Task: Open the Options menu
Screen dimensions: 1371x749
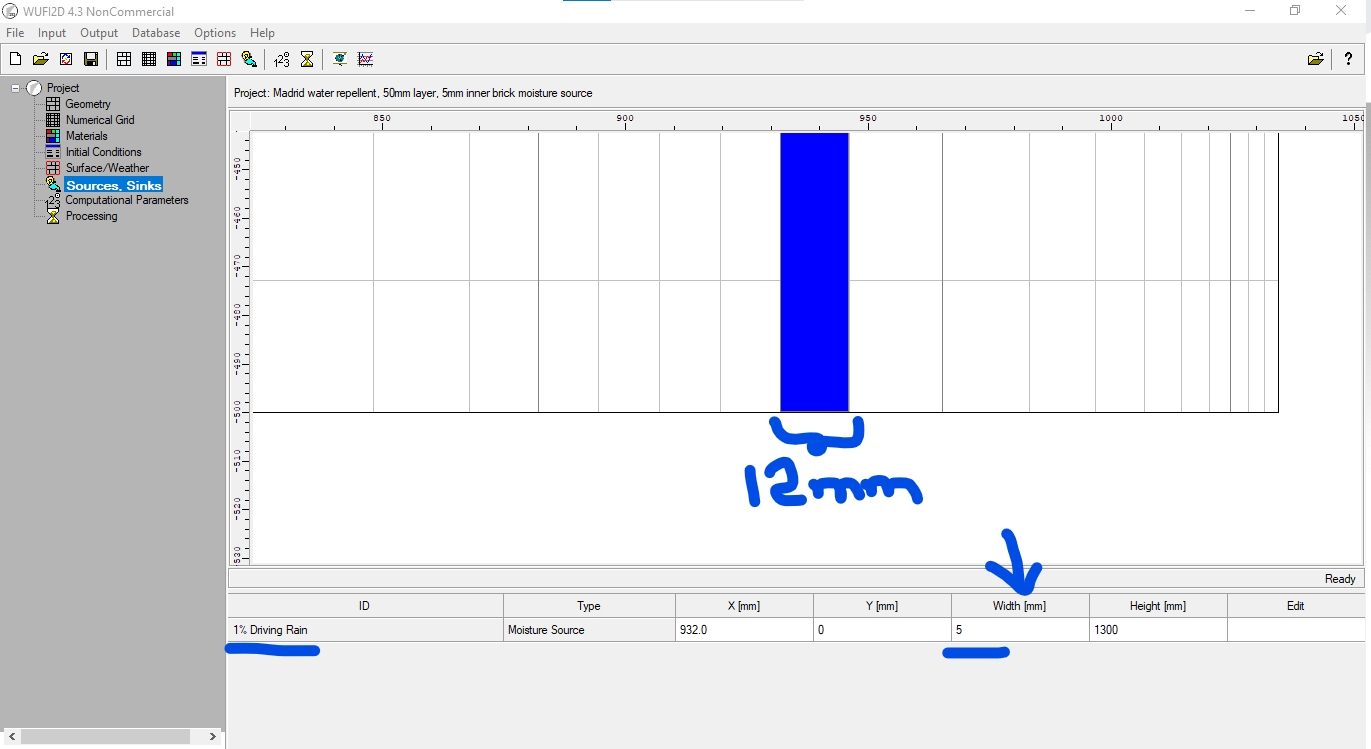Action: click(215, 33)
